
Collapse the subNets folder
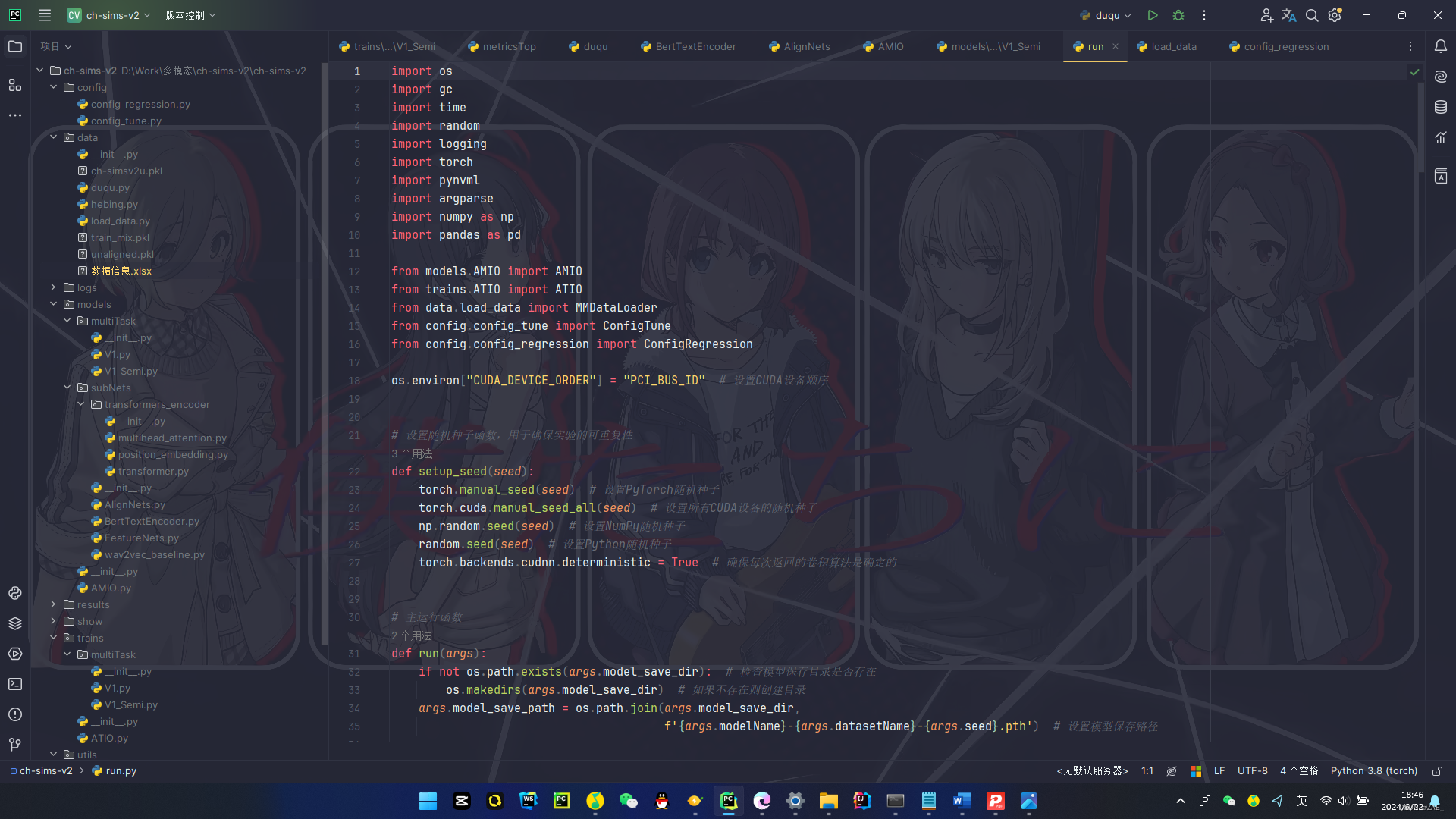(67, 388)
